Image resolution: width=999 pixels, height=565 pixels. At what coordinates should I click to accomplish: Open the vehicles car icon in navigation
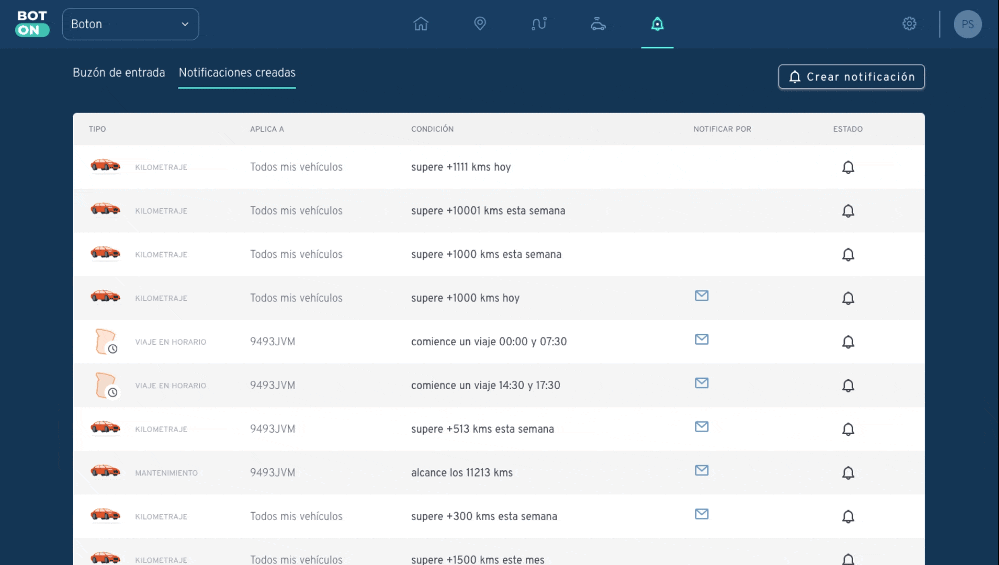598,24
